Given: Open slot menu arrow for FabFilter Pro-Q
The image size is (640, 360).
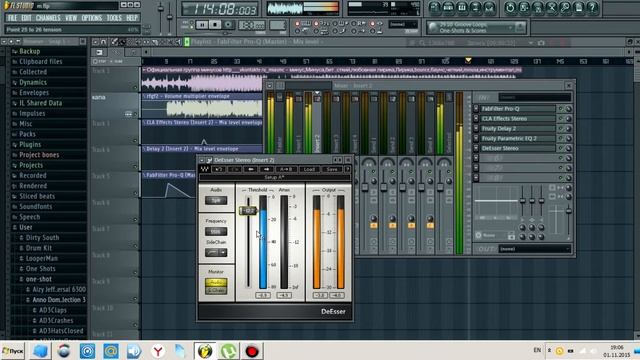Looking at the screenshot, I should 476,109.
